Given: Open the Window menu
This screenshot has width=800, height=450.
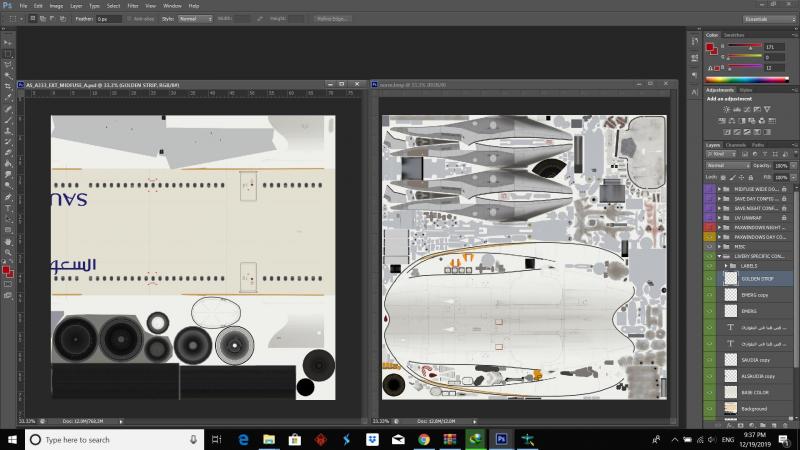Looking at the screenshot, I should [172, 6].
